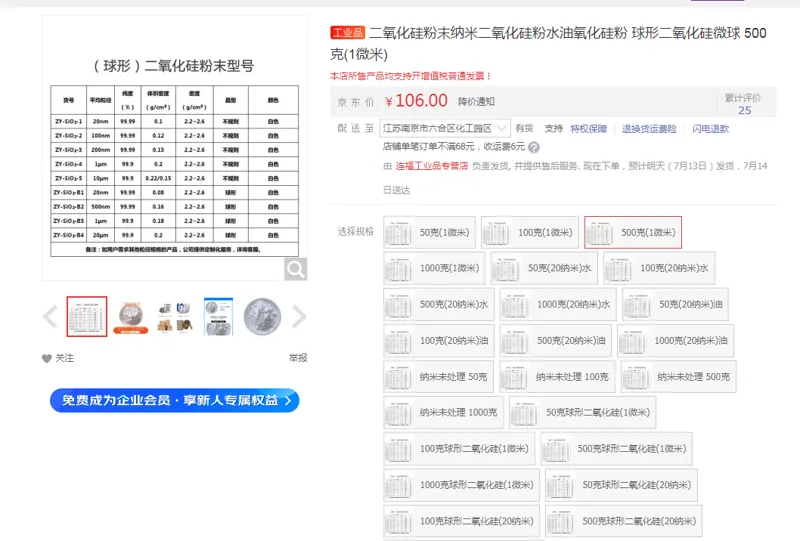Click the magnifier zoom icon on product image
Viewport: 800px width, 541px height.
(x=295, y=268)
